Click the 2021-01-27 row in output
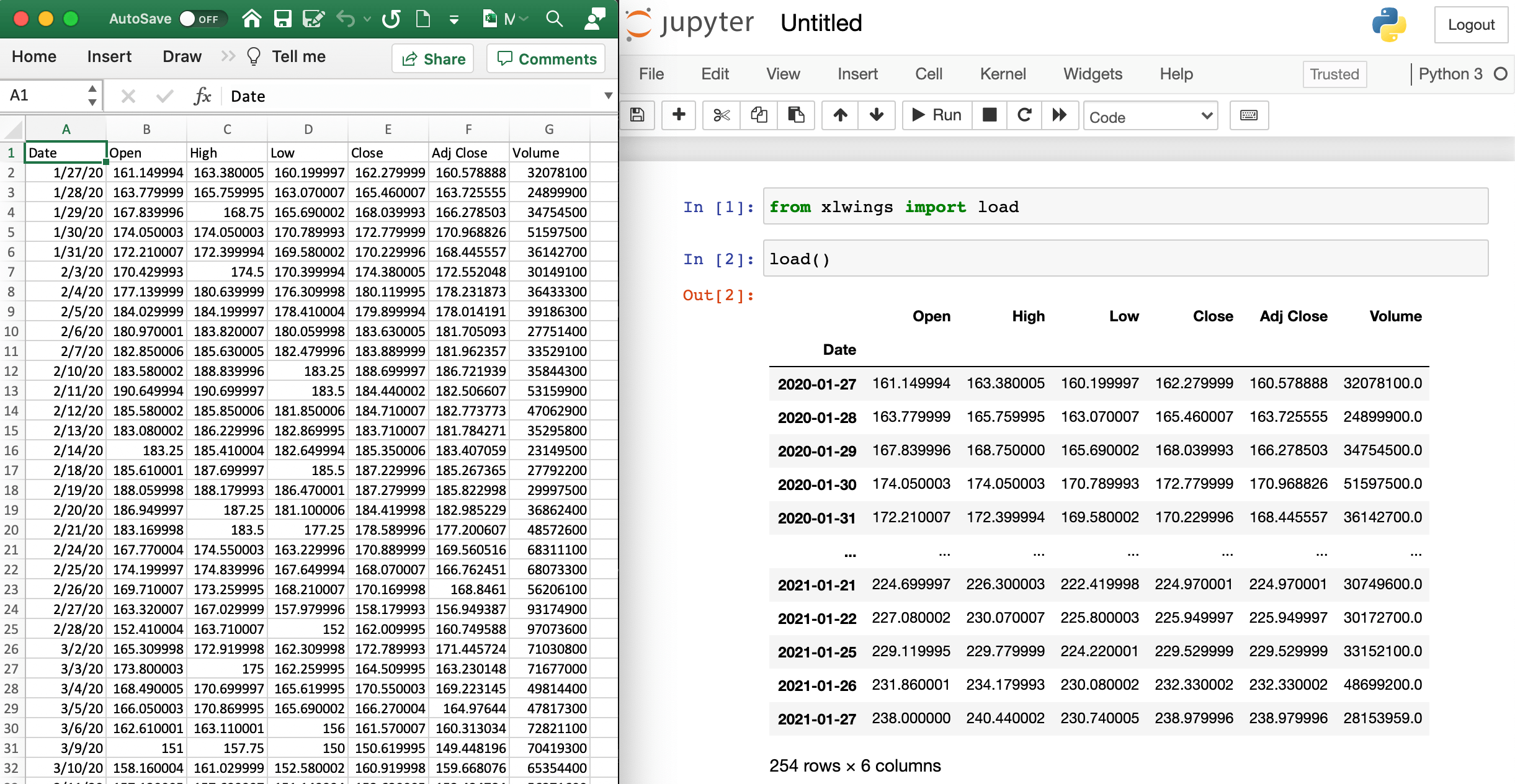Viewport: 1515px width, 784px height. [x=1099, y=718]
